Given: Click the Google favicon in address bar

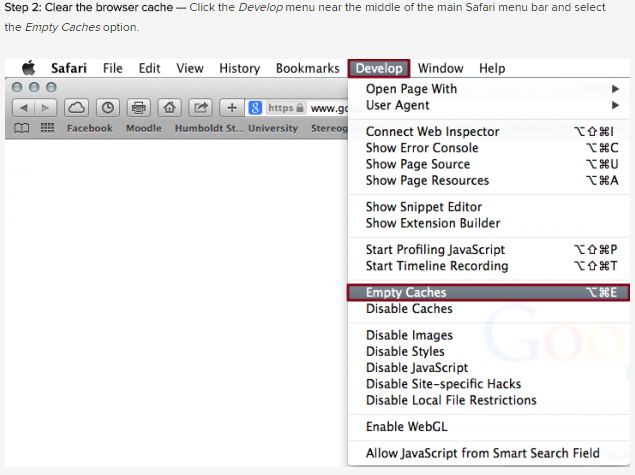Looking at the screenshot, I should 255,108.
